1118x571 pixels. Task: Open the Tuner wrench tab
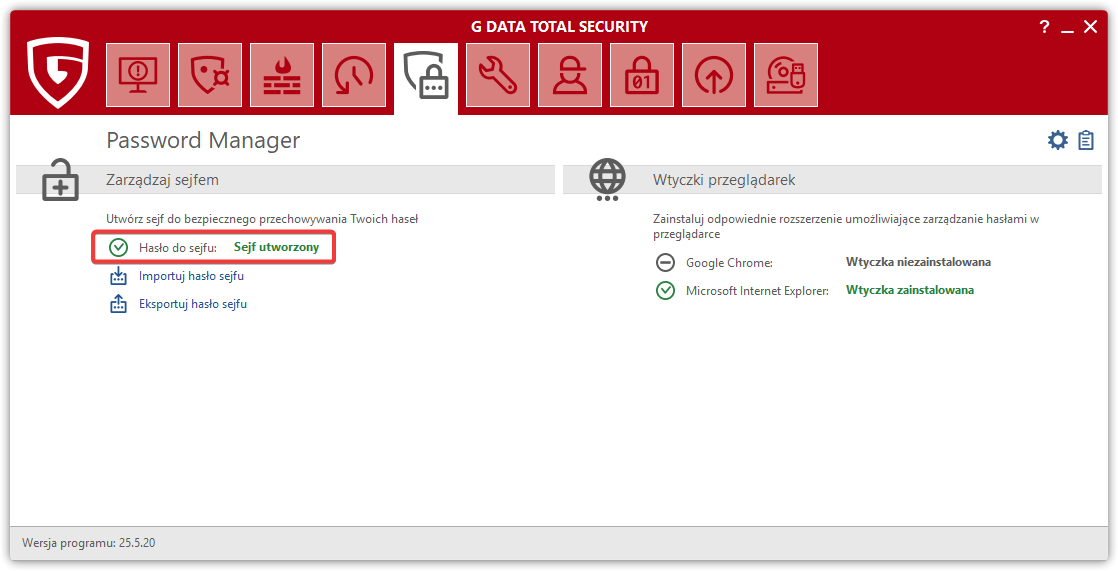(x=498, y=75)
